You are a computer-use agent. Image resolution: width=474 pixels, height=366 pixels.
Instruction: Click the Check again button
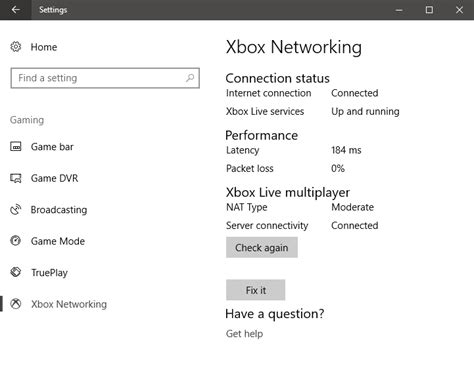[262, 247]
